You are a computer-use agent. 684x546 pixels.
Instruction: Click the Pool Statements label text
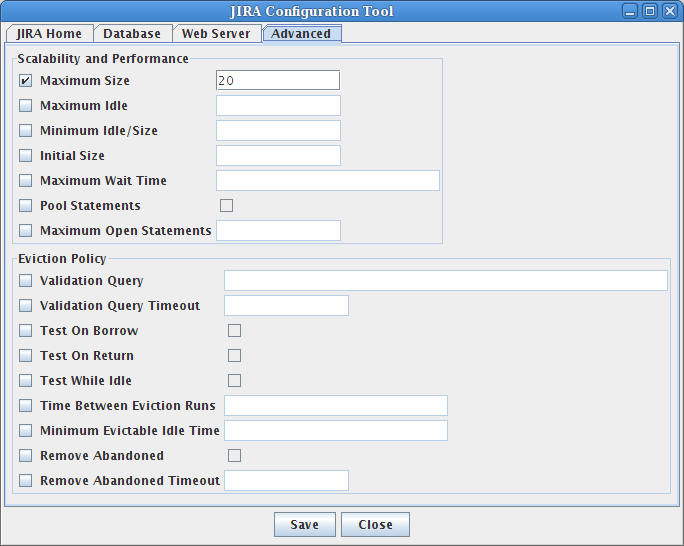90,205
